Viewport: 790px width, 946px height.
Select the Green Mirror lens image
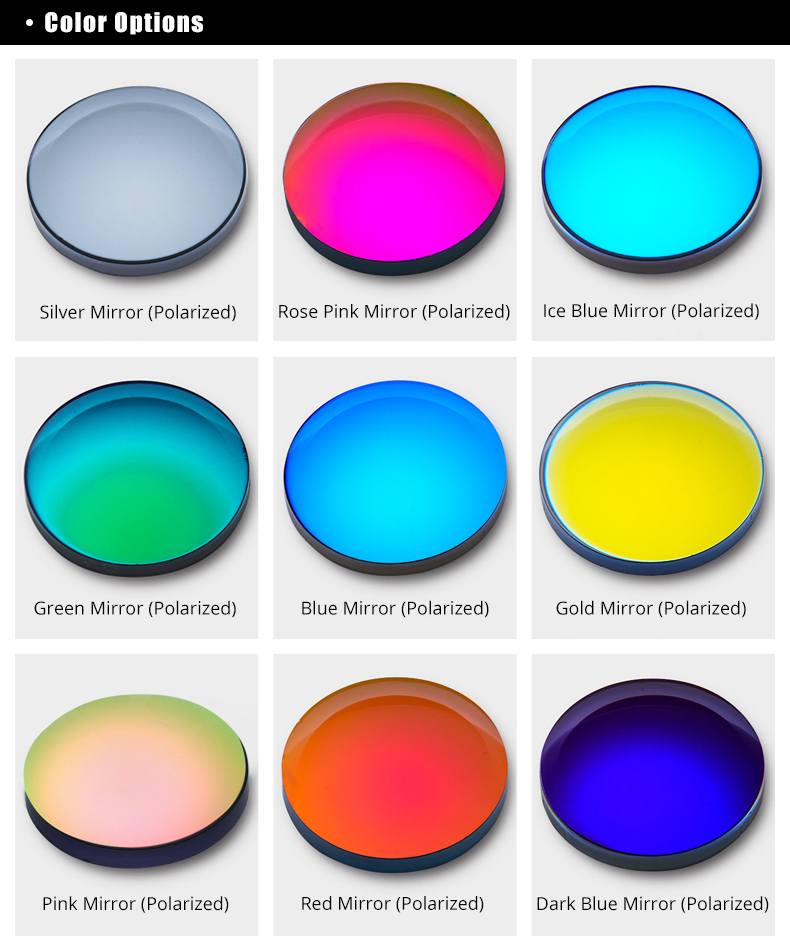(137, 478)
